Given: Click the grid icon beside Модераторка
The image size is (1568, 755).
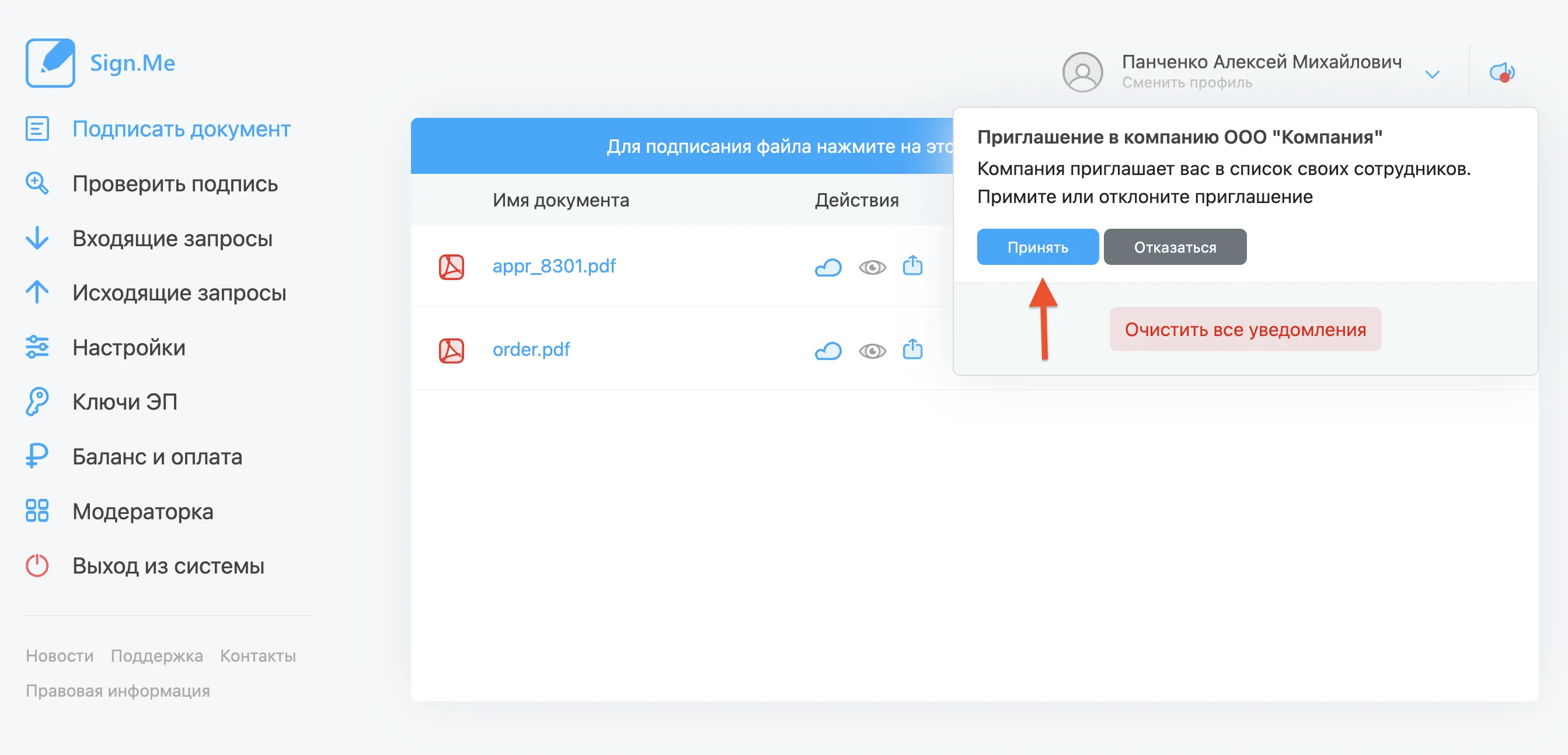Looking at the screenshot, I should click(37, 511).
